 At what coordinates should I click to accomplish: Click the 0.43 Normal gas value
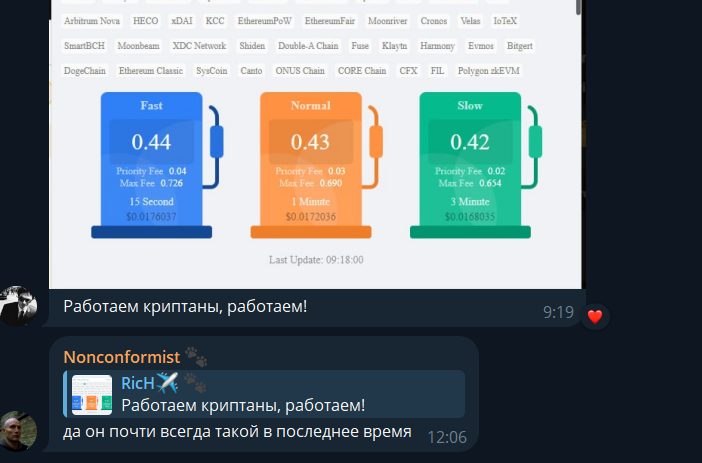pyautogui.click(x=310, y=142)
